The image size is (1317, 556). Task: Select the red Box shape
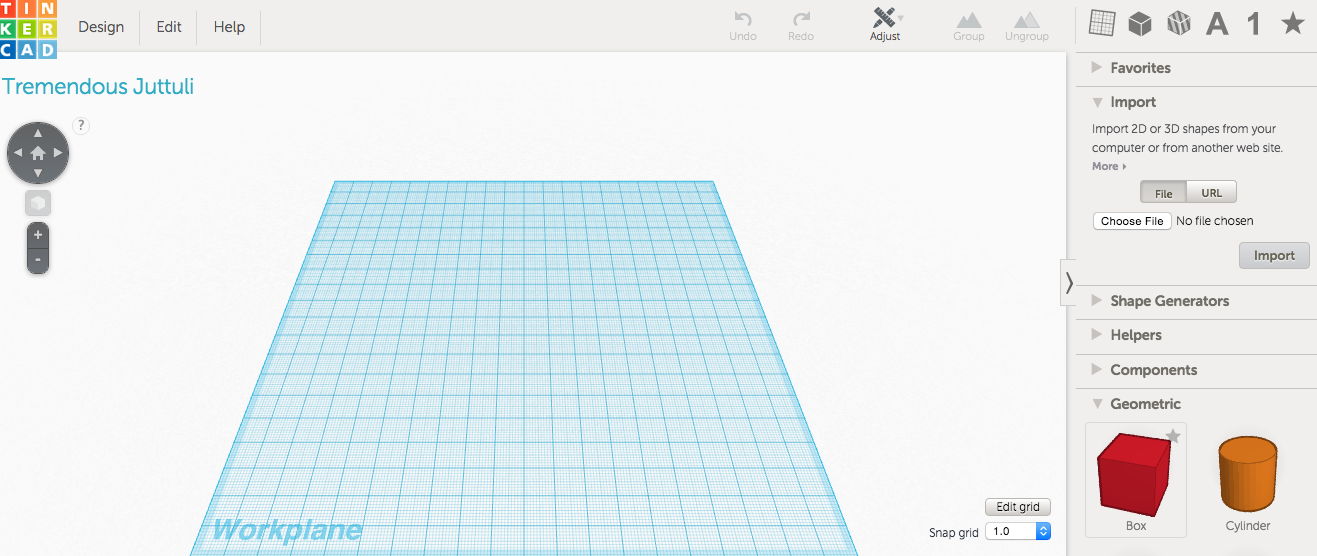(x=1136, y=473)
